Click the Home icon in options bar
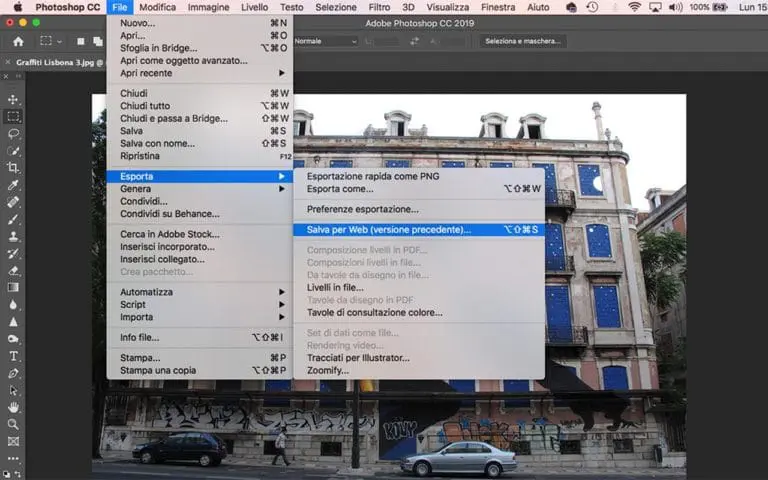The width and height of the screenshot is (768, 480). tap(18, 42)
